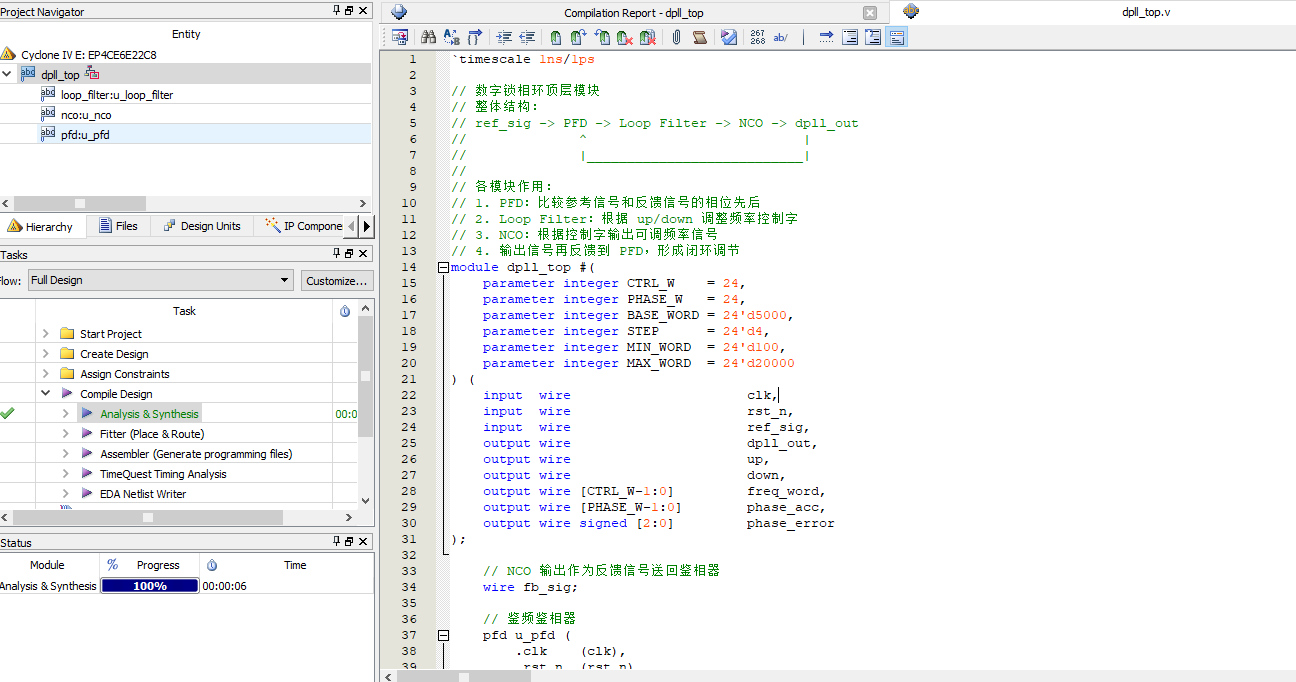Expand the Assign Constraints task
This screenshot has width=1296, height=682.
(x=45, y=374)
